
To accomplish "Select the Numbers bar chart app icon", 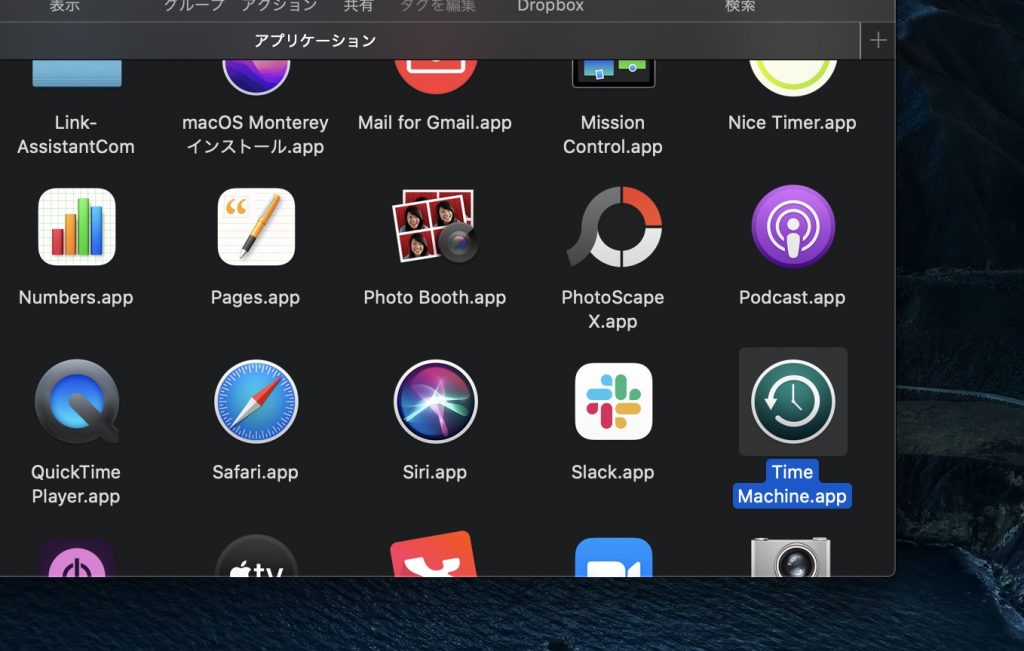I will [x=77, y=227].
